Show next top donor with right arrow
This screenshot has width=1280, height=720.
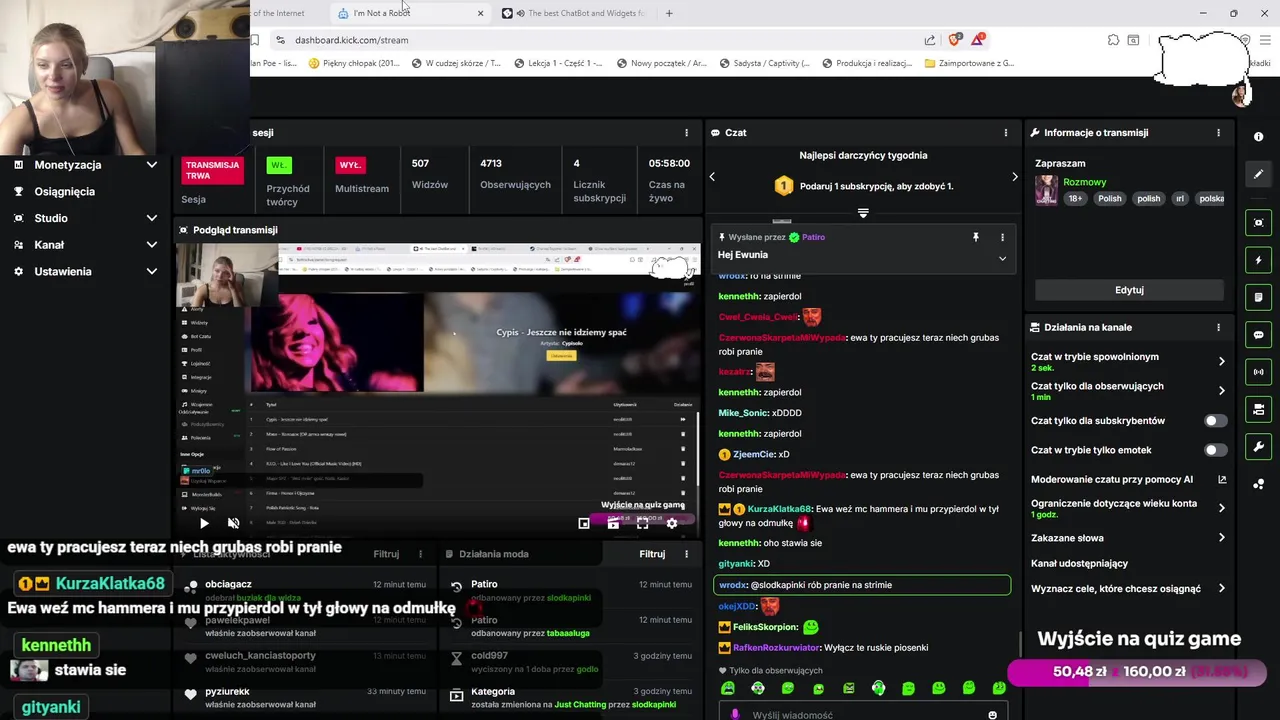pyautogui.click(x=1014, y=177)
